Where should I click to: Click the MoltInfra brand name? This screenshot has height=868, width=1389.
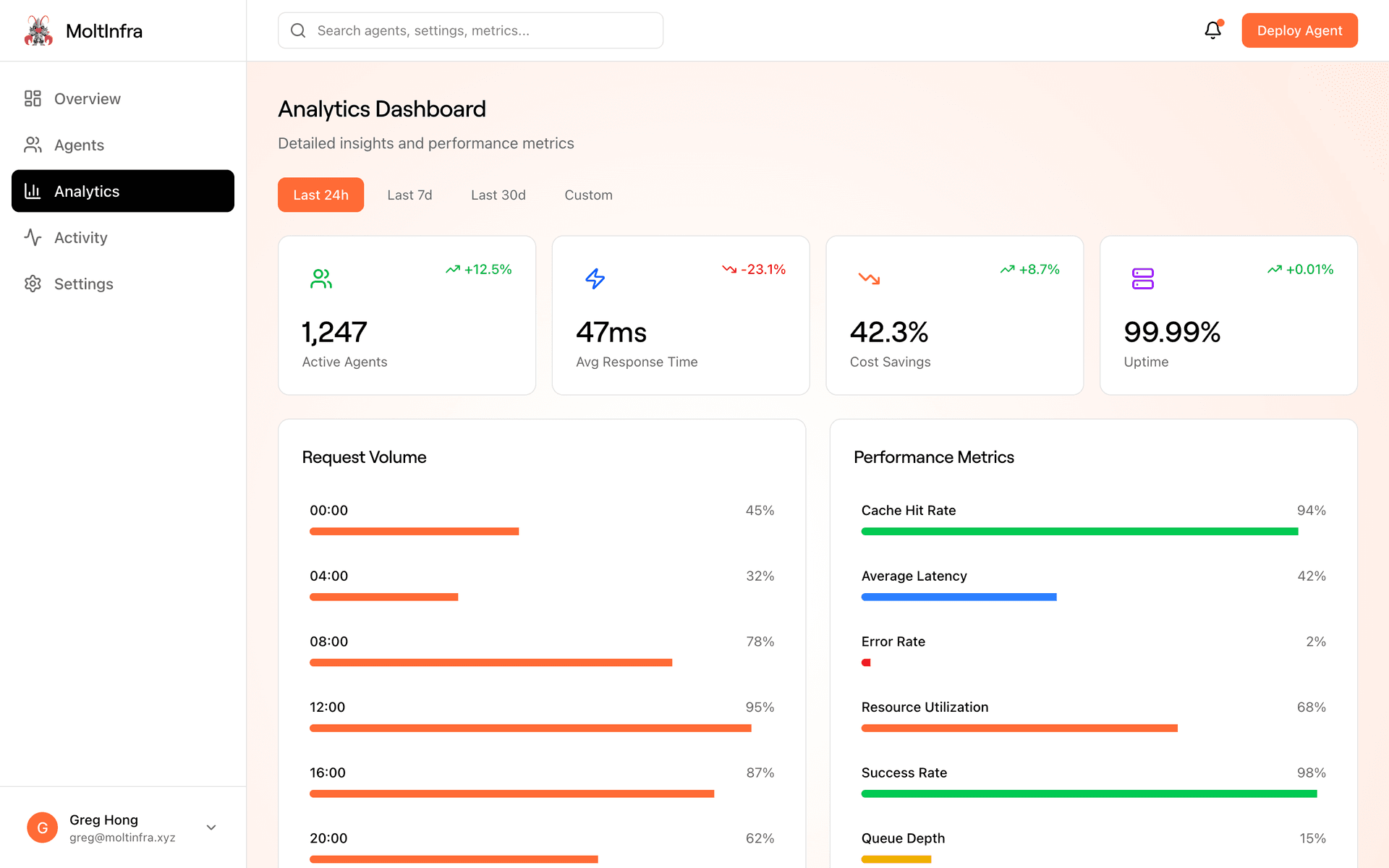[x=104, y=30]
